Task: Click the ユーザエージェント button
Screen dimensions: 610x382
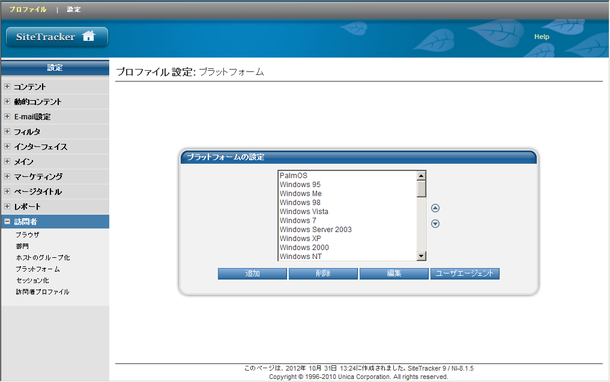Action: pyautogui.click(x=465, y=273)
